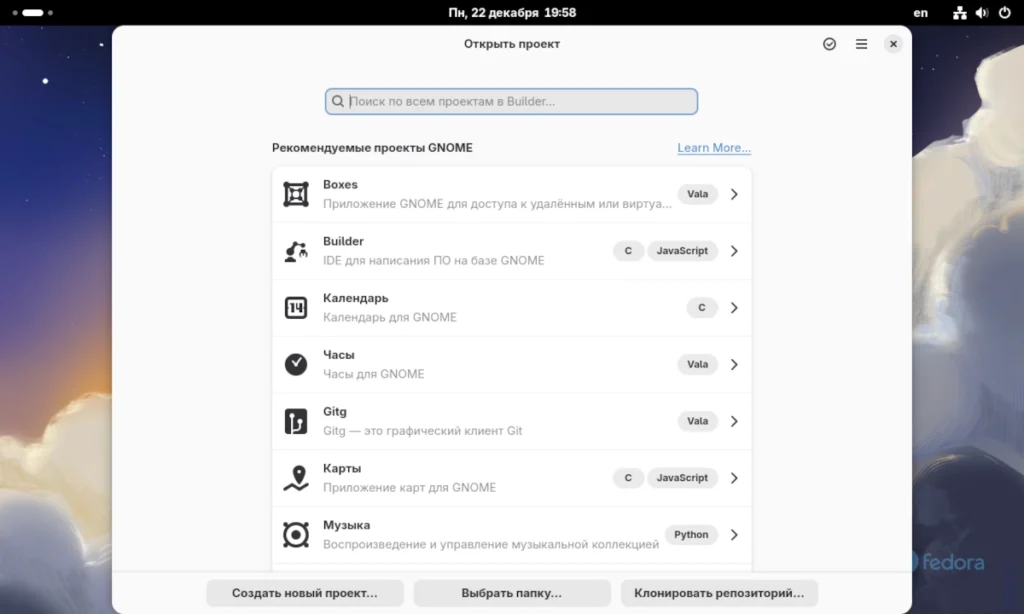Click 'Рекомендуемые проекты GNOME' heading
Screen dimensions: 1024x614
point(372,148)
